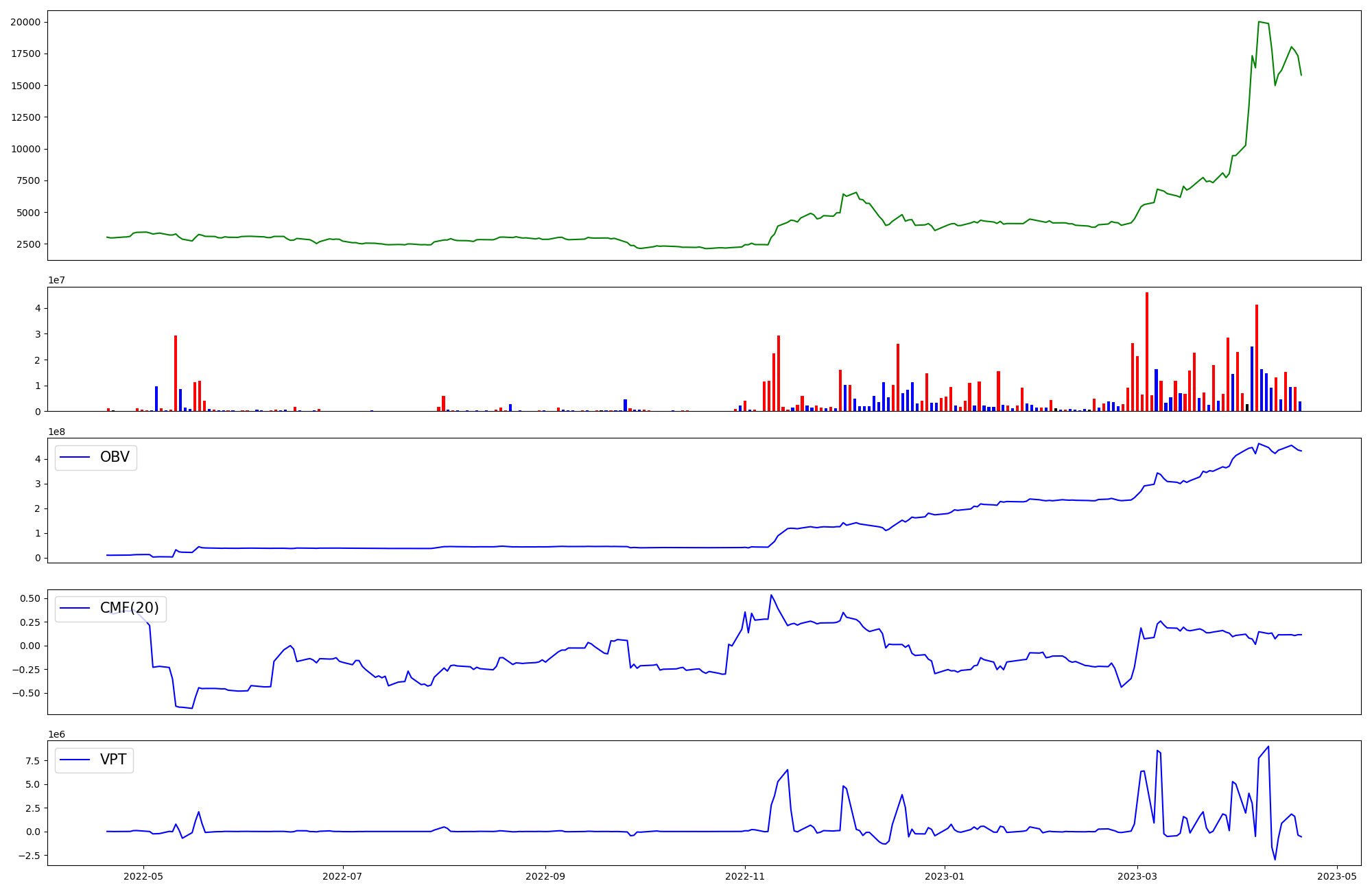The height and width of the screenshot is (892, 1372).
Task: Click the 2022-07 date axis label
Action: pos(342,876)
